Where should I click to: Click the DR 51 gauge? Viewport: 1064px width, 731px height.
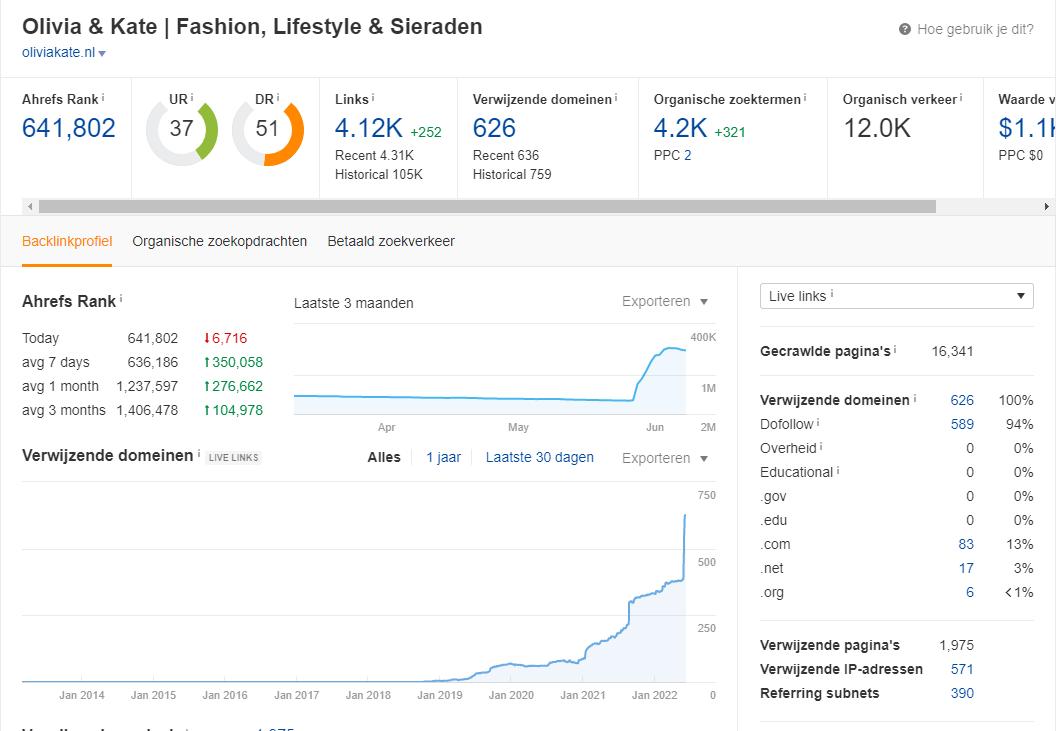click(268, 130)
